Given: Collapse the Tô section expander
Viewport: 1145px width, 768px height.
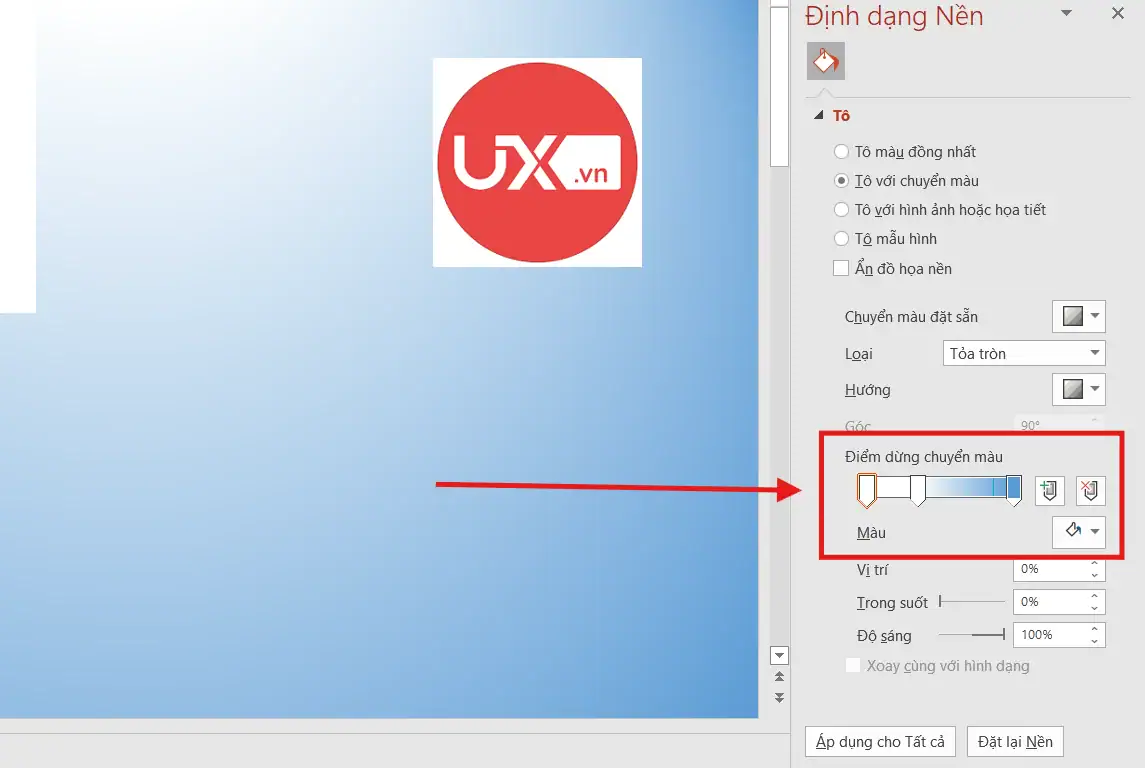Looking at the screenshot, I should pyautogui.click(x=819, y=116).
